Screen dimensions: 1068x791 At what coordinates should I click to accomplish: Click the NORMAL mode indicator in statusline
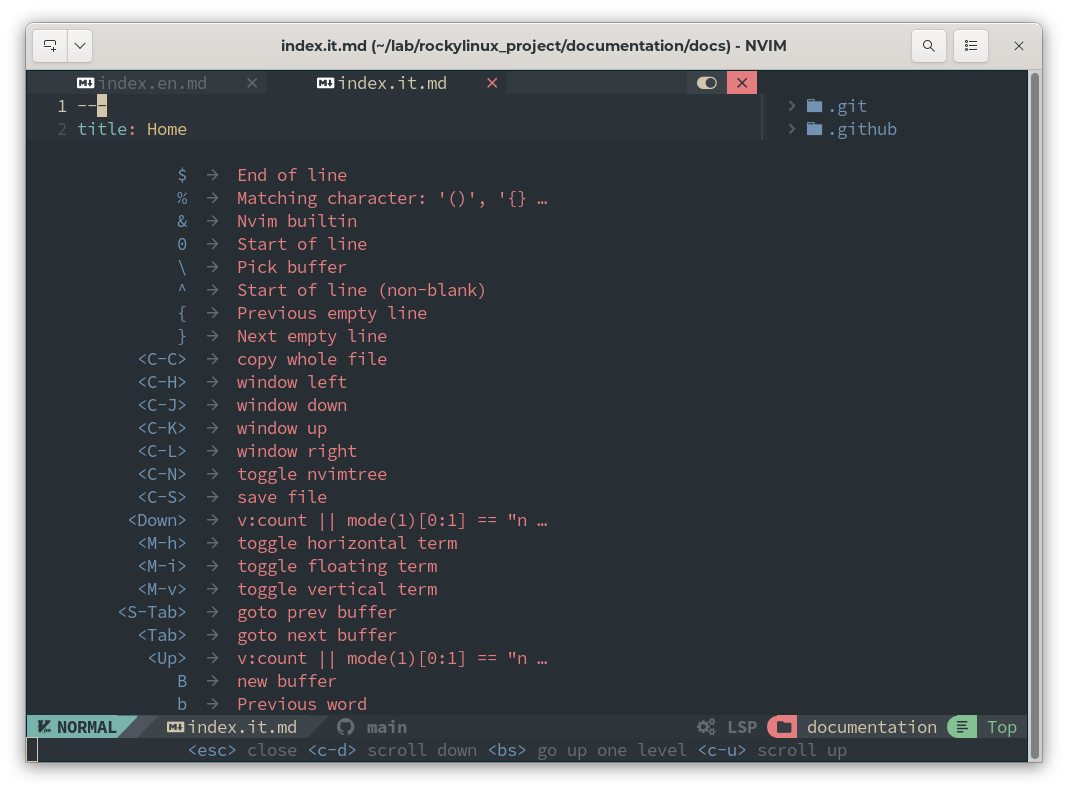(x=76, y=727)
